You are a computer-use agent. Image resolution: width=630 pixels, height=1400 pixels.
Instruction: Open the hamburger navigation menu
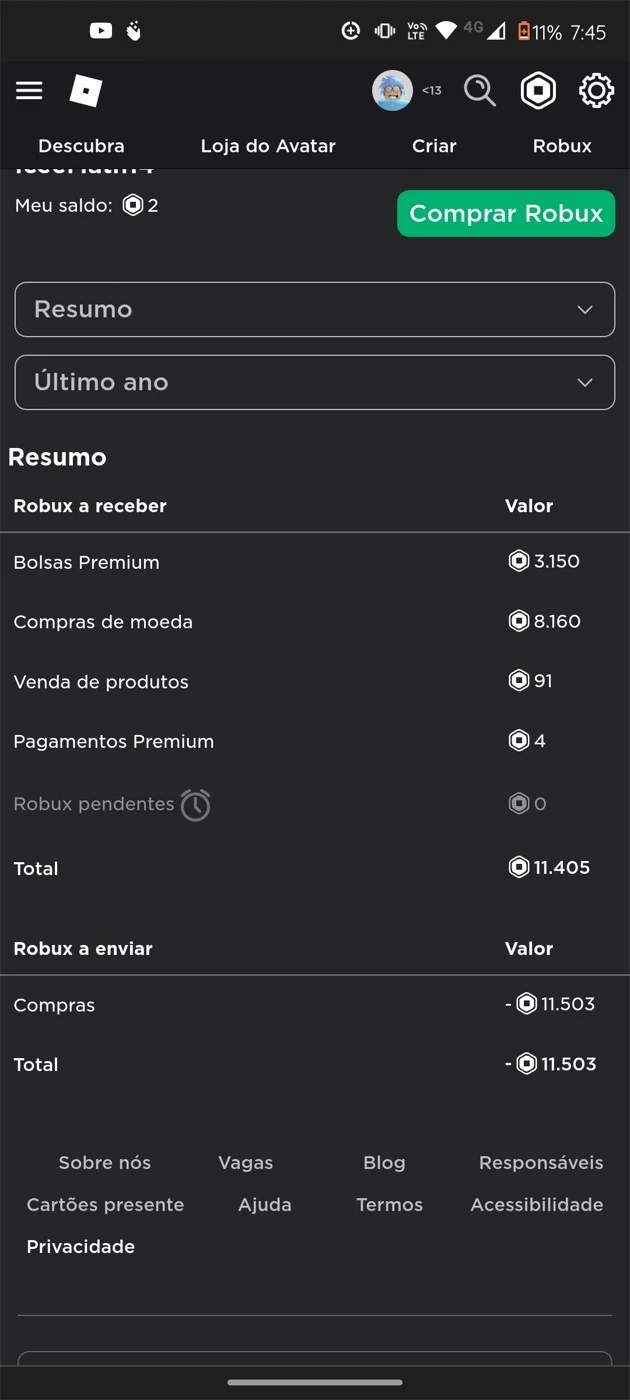29,91
